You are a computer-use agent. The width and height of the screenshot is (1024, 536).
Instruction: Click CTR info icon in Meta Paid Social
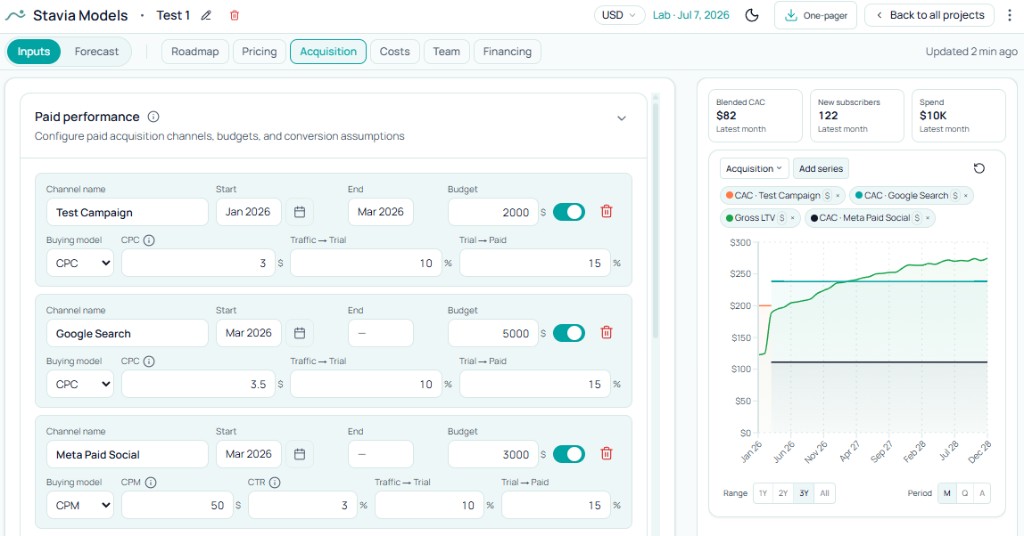click(x=274, y=482)
